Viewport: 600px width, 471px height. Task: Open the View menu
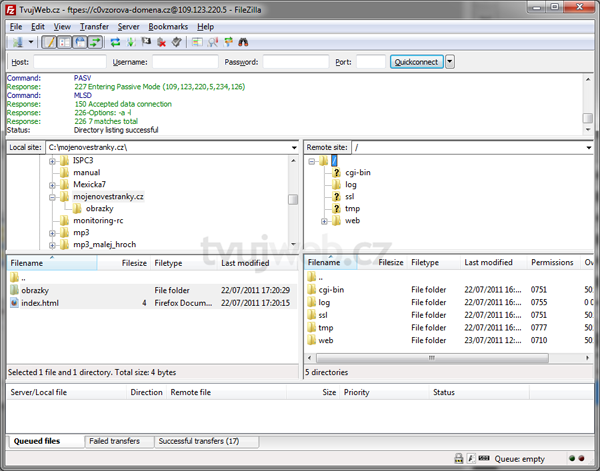[62, 27]
